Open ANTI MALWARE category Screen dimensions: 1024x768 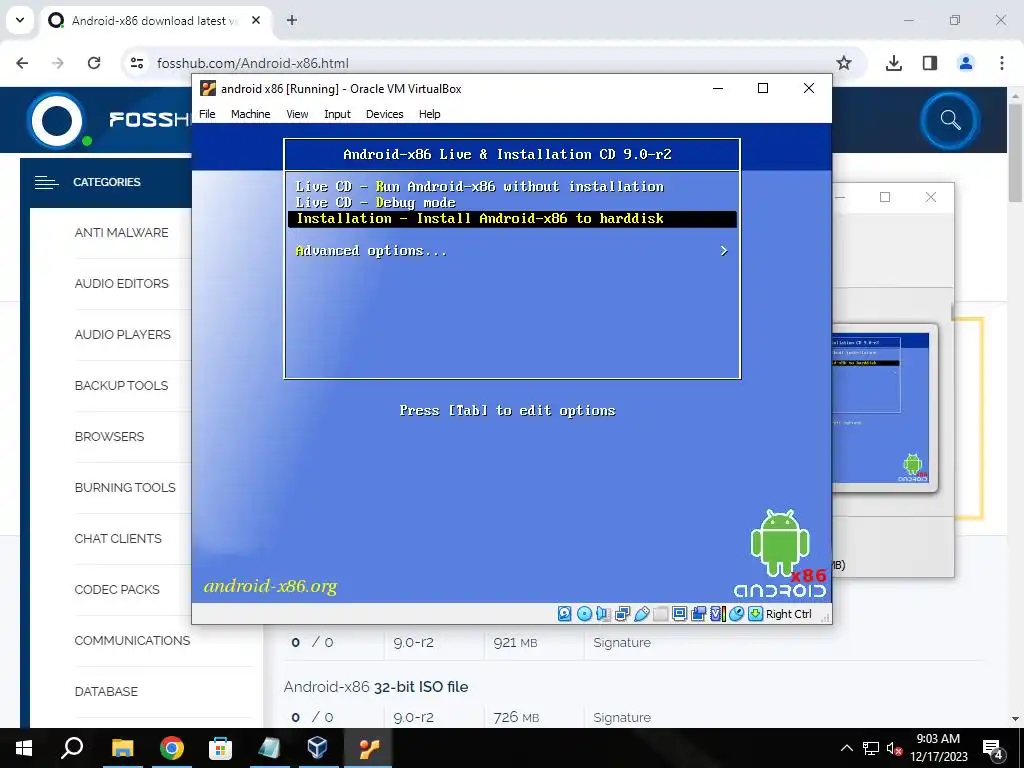pyautogui.click(x=121, y=232)
